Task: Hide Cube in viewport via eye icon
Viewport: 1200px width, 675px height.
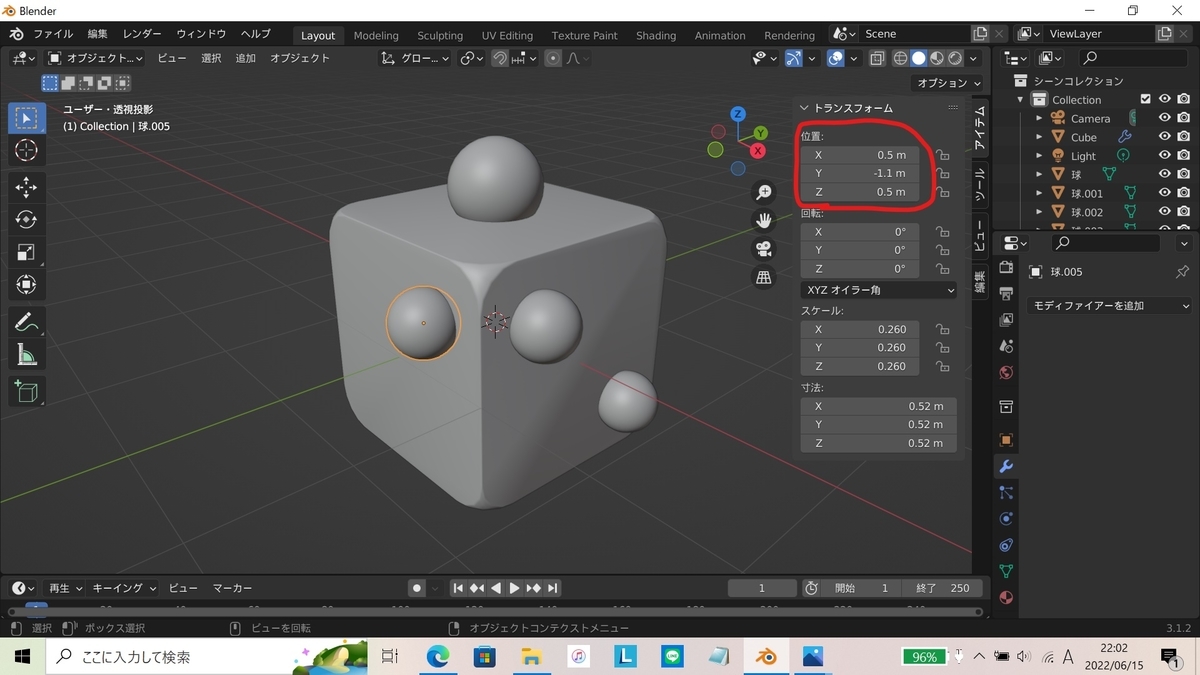Action: click(1164, 137)
